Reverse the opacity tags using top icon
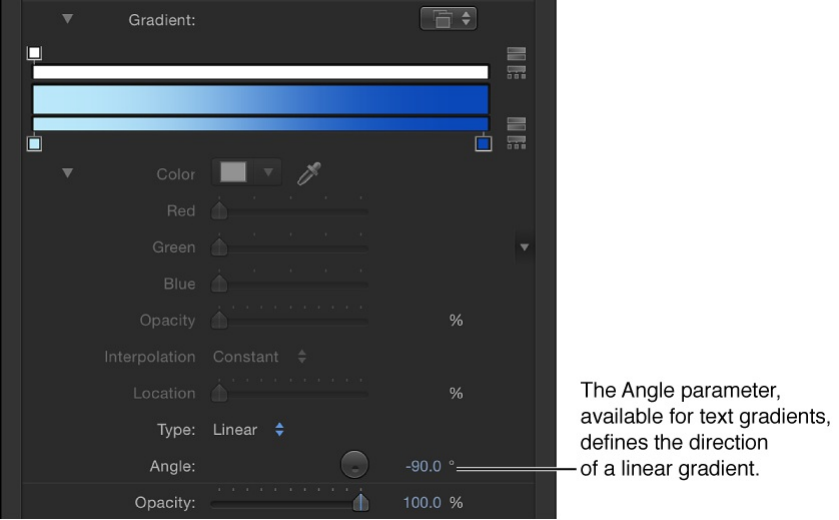The width and height of the screenshot is (839, 520). coord(516,54)
